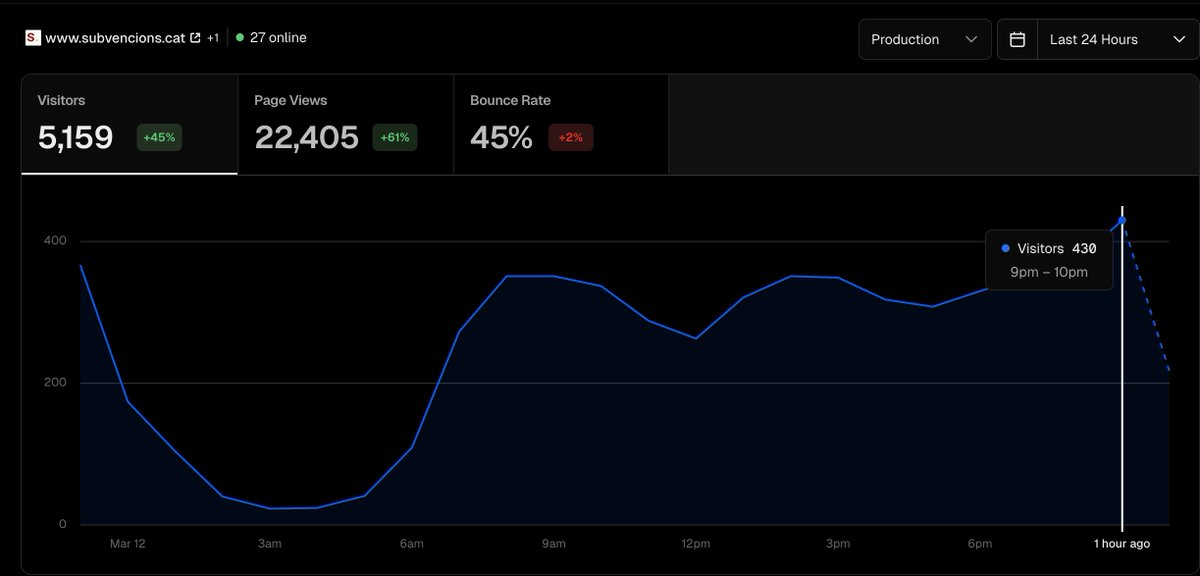Click the 200 y-axis label
The width and height of the screenshot is (1200, 576).
tap(55, 383)
